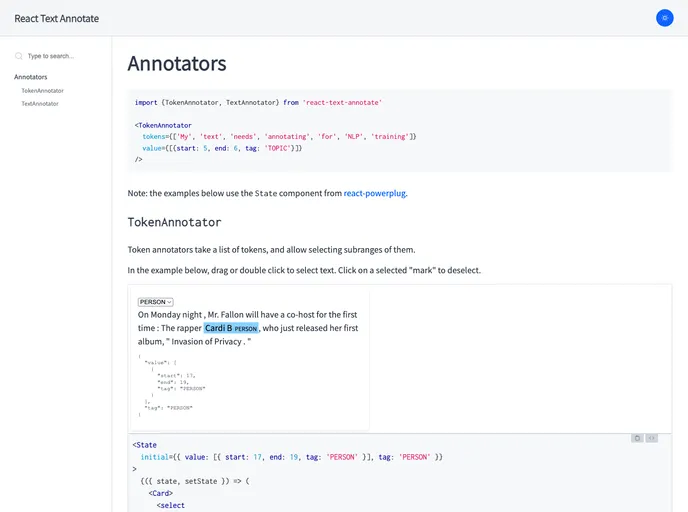Click the 'In the example below' instruction line
688x512 pixels.
coord(304,270)
